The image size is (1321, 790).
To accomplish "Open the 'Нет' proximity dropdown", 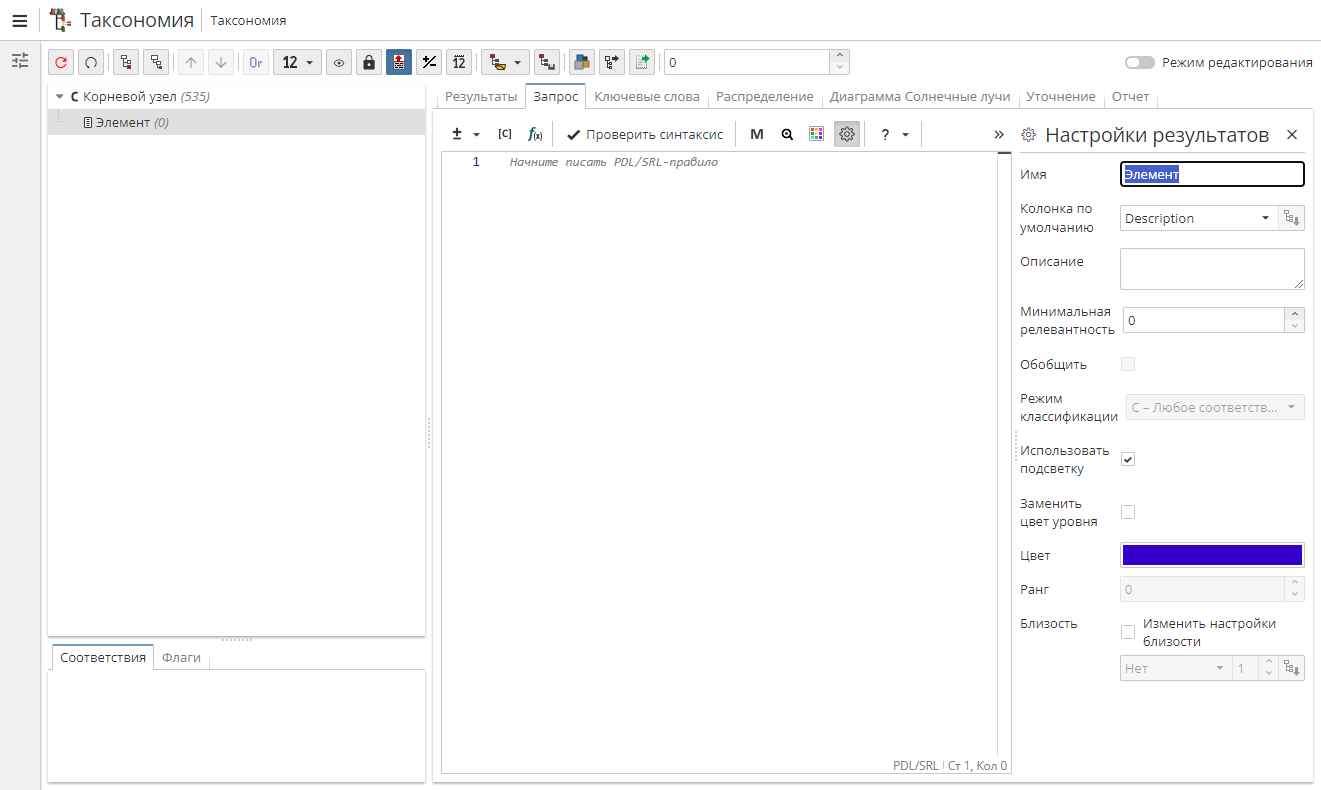I will pos(1174,668).
